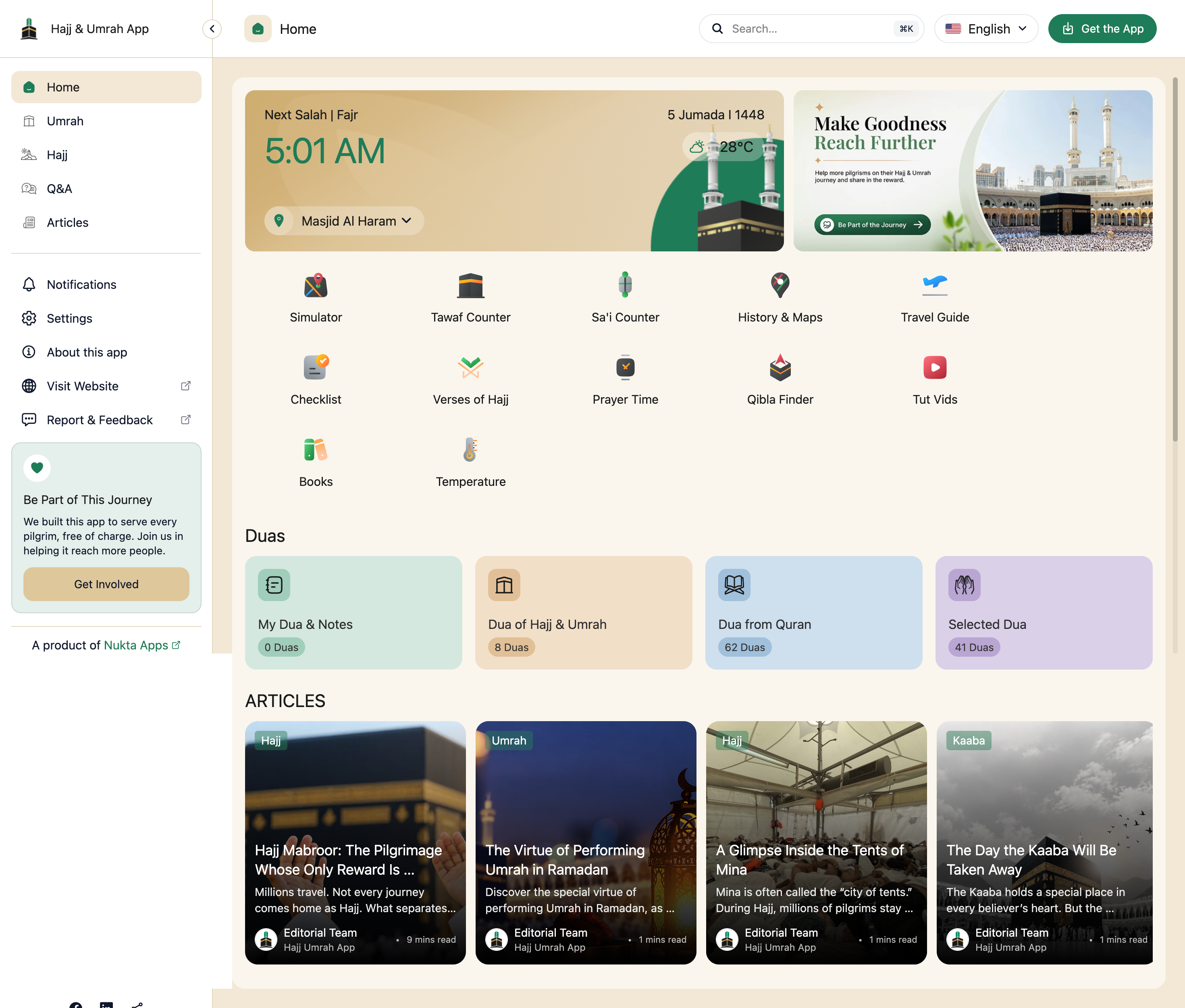Click Be Part of the Journey button
This screenshot has width=1185, height=1008.
point(872,224)
